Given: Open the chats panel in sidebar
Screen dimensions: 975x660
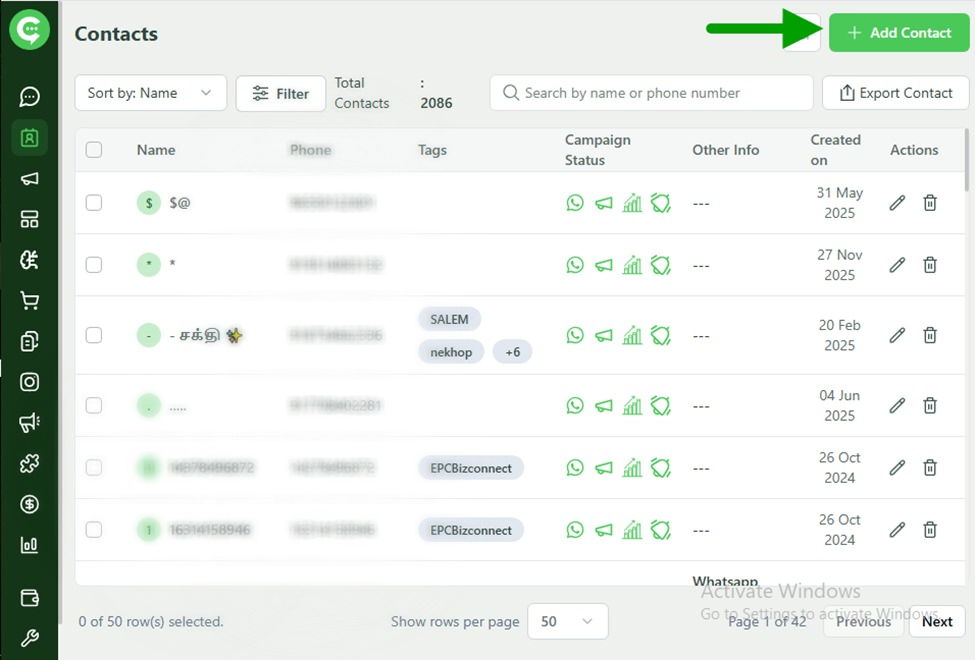Looking at the screenshot, I should [x=29, y=96].
